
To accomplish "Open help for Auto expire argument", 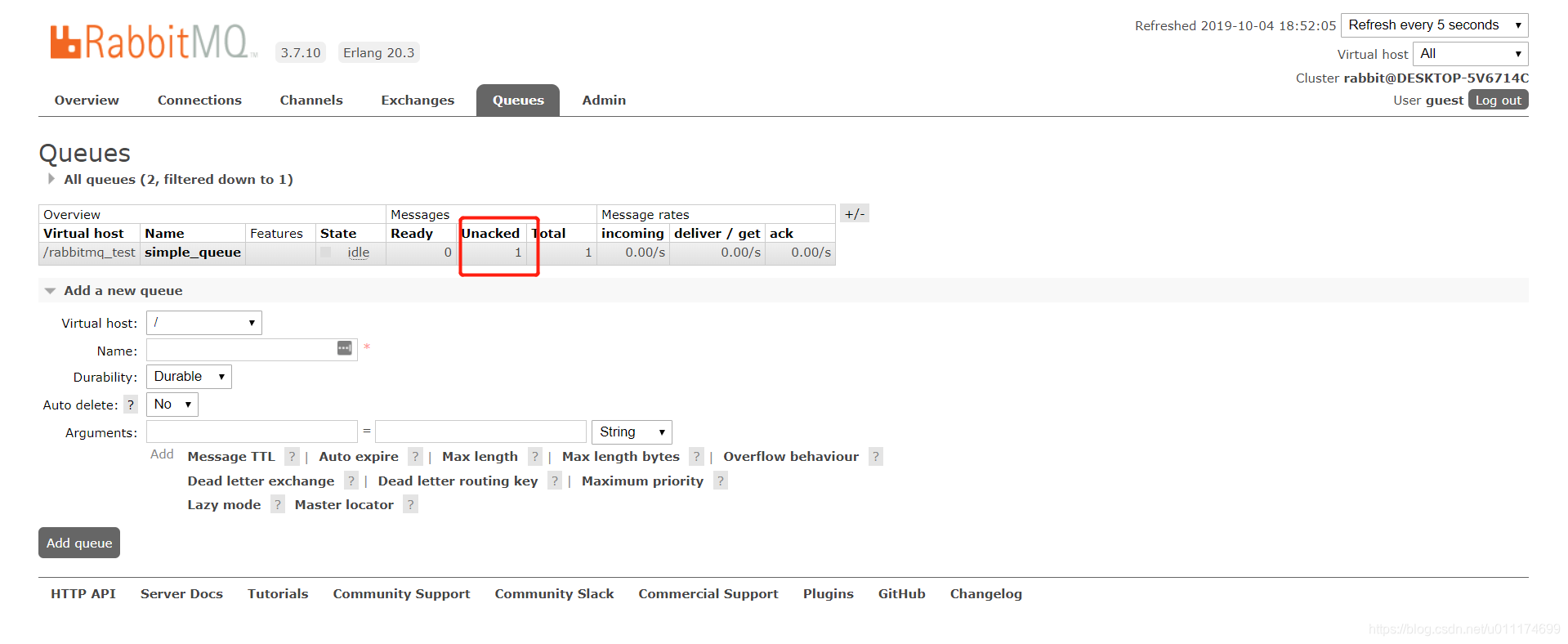I will point(415,456).
